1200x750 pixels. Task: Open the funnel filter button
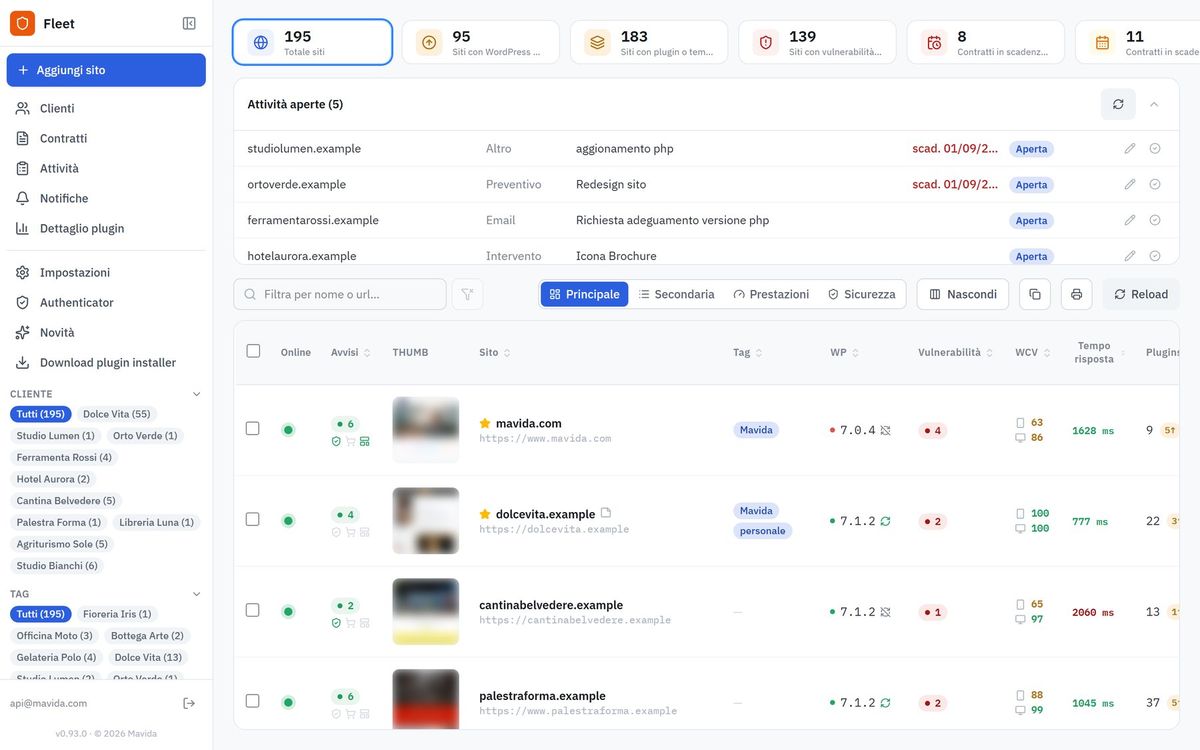pos(467,294)
